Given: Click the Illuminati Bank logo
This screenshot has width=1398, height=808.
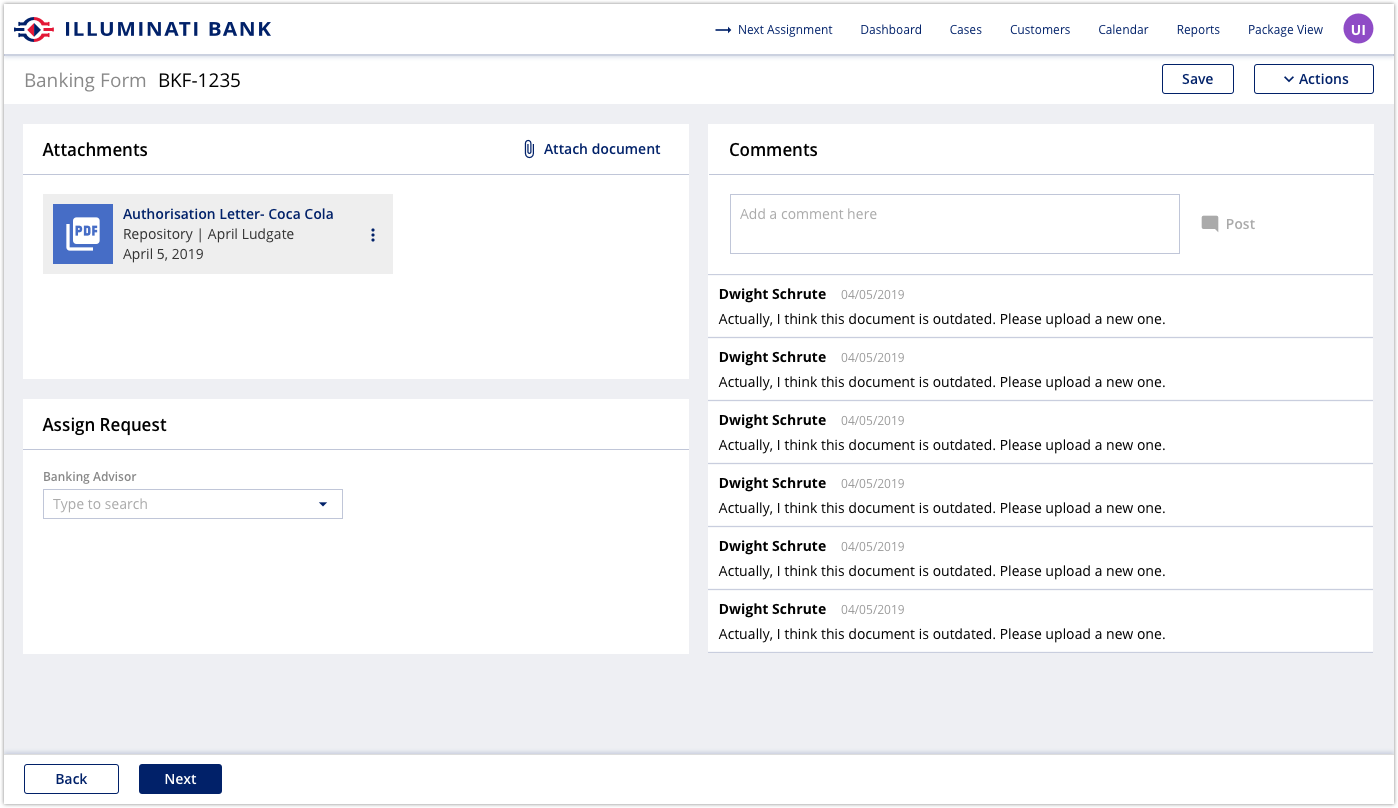Looking at the screenshot, I should [141, 28].
